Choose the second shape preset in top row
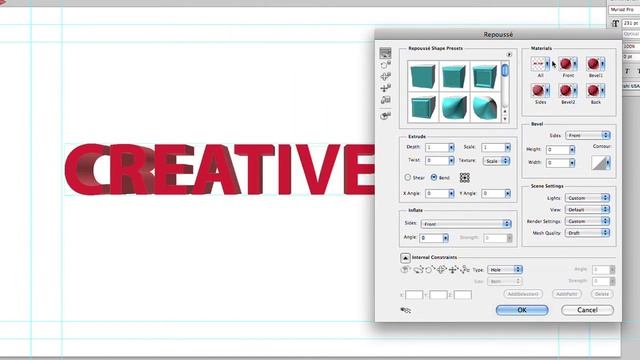This screenshot has height=360, width=640. click(454, 77)
